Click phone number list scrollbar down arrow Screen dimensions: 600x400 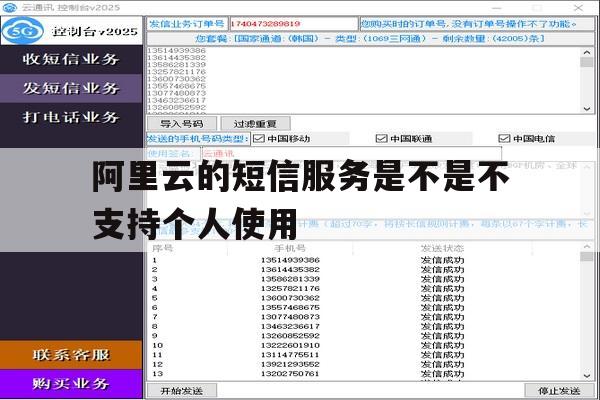(x=587, y=109)
